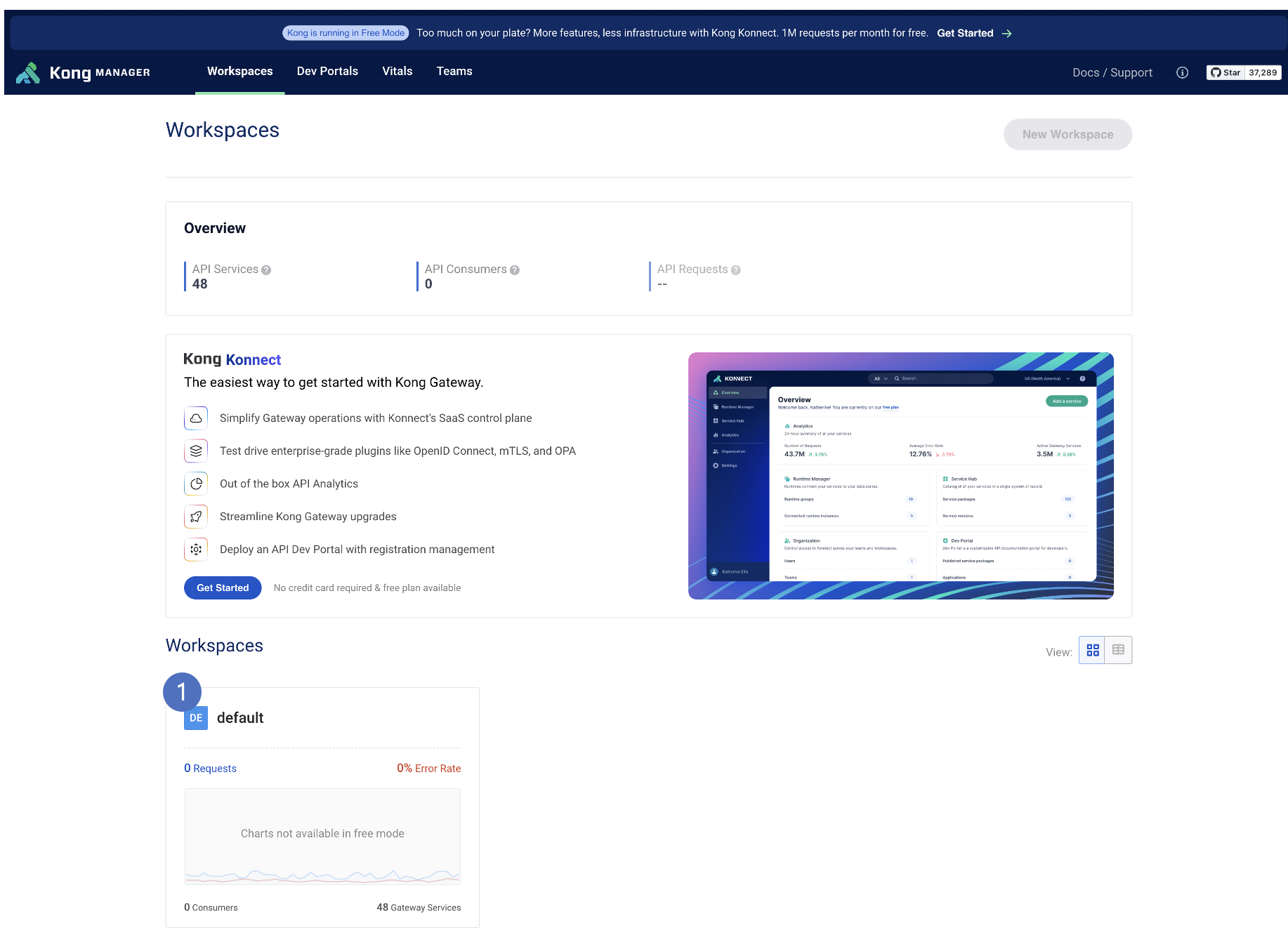The height and width of the screenshot is (949, 1288).
Task: Click the GitHub Star button
Action: click(x=1225, y=72)
